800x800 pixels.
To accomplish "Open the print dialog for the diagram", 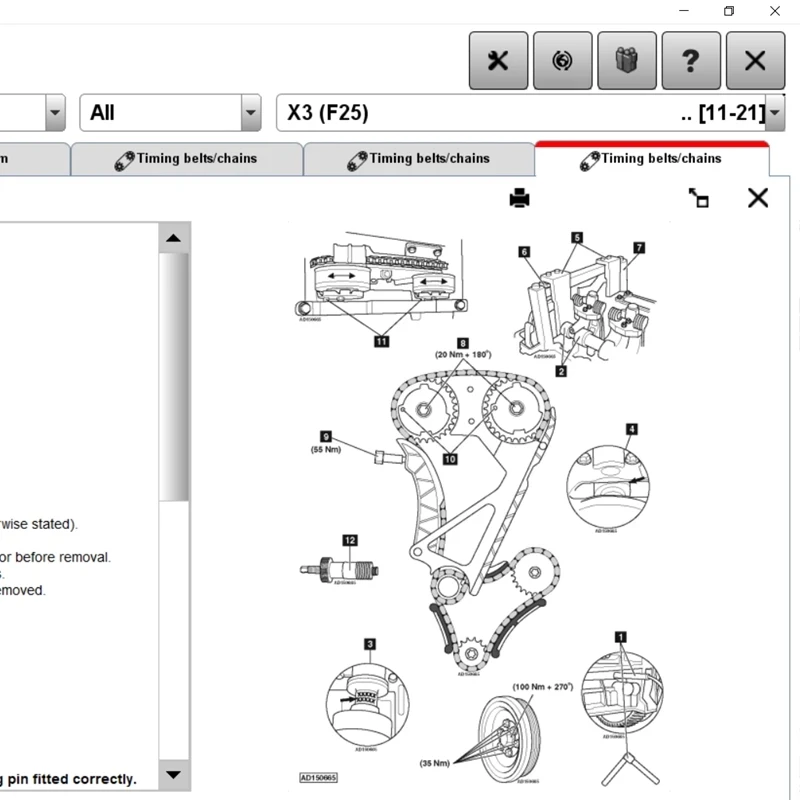I will 521,198.
